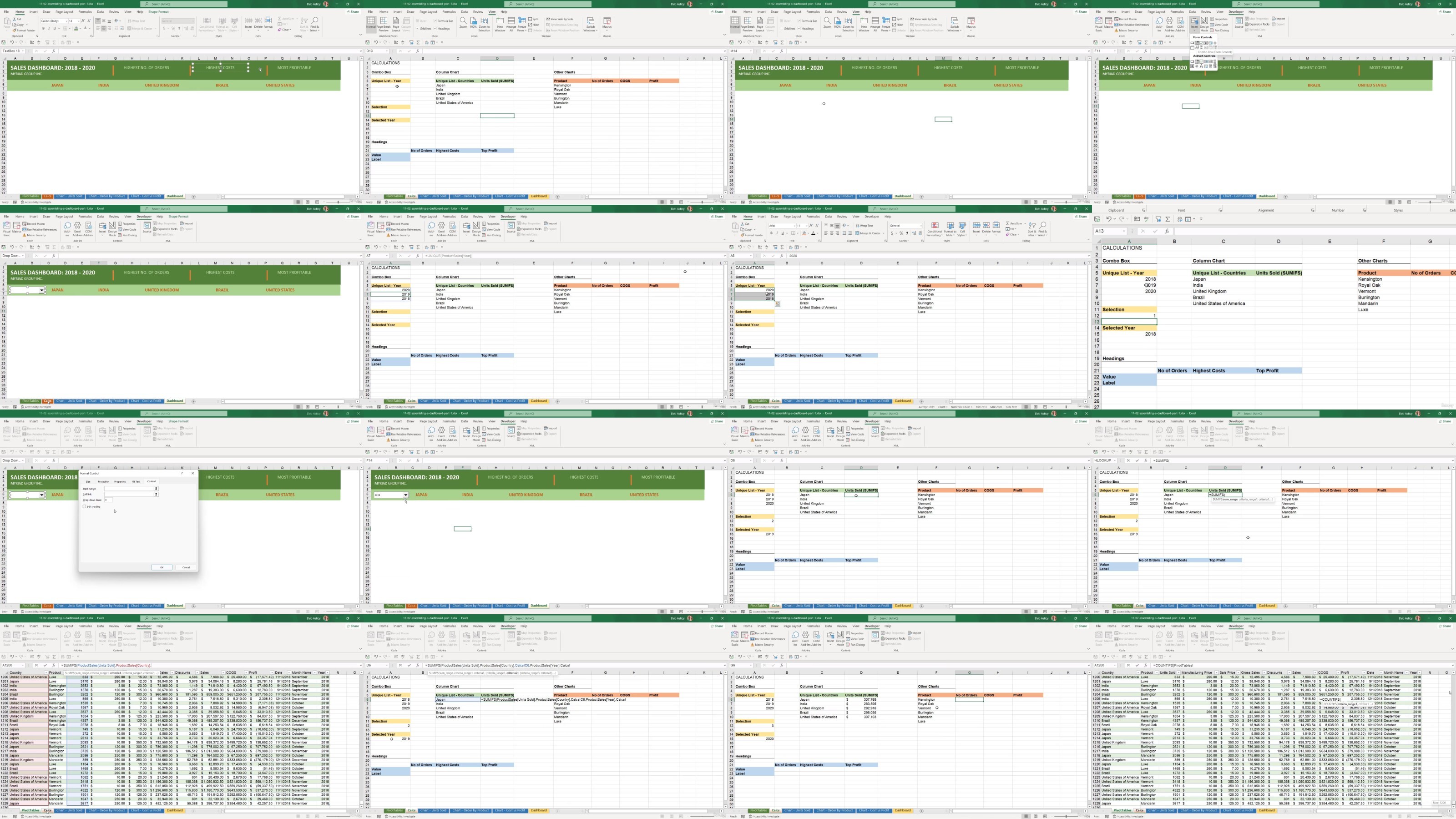Toggle Headings checkbox in the D13 window

coord(435,28)
